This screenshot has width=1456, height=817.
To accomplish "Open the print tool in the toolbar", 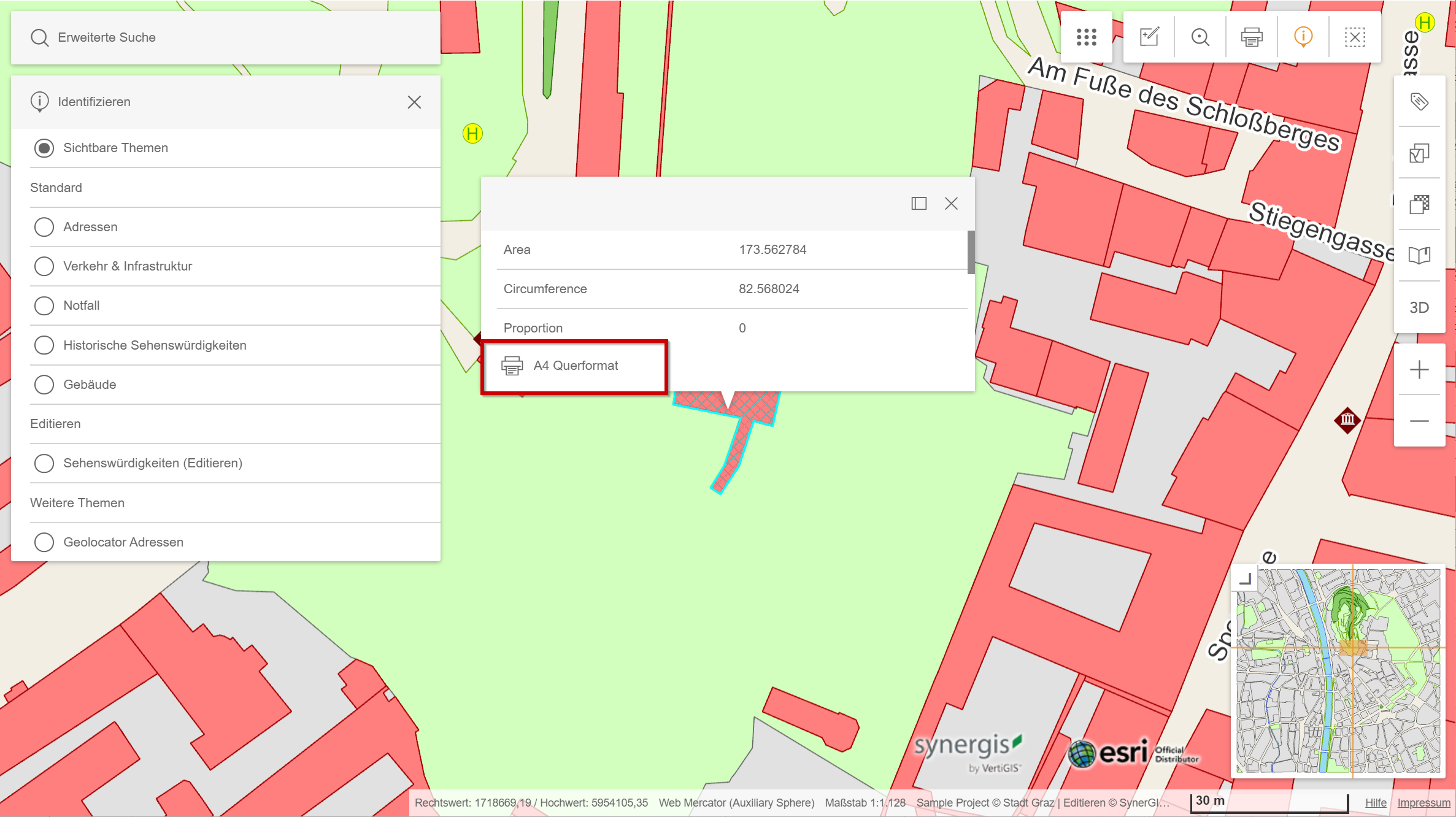I will (x=1251, y=37).
